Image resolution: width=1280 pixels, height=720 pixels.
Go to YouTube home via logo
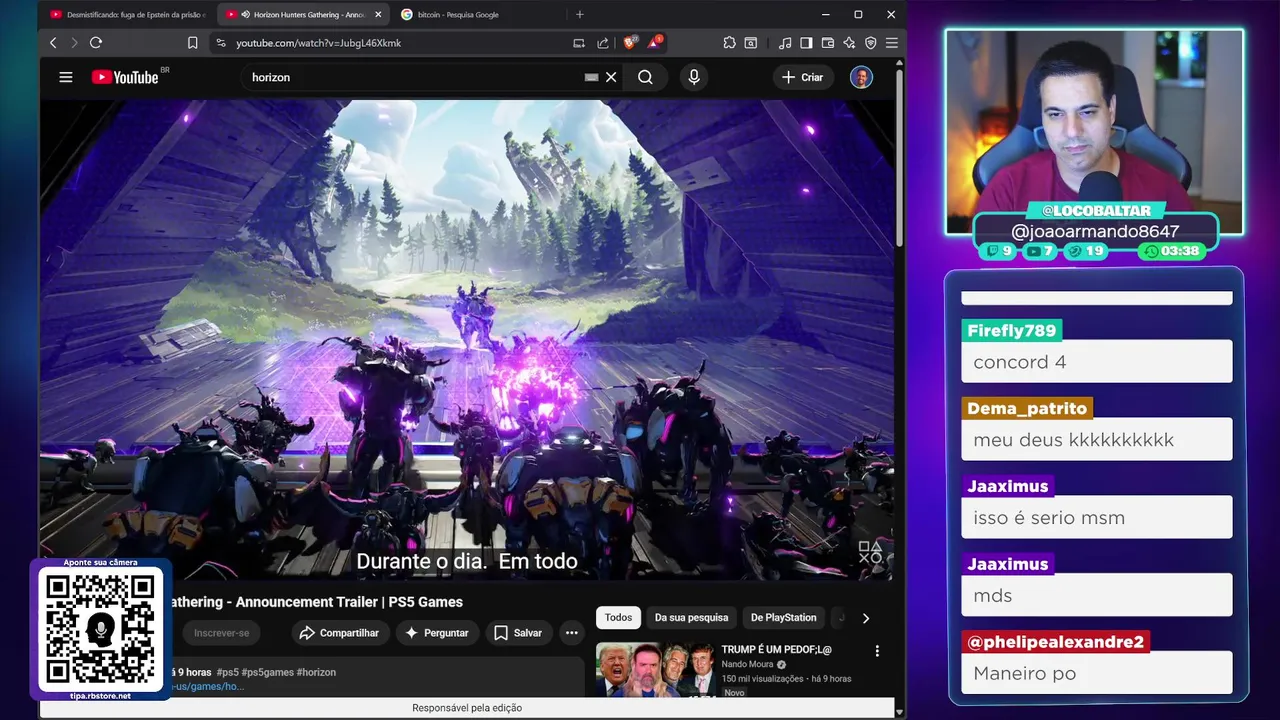(125, 77)
